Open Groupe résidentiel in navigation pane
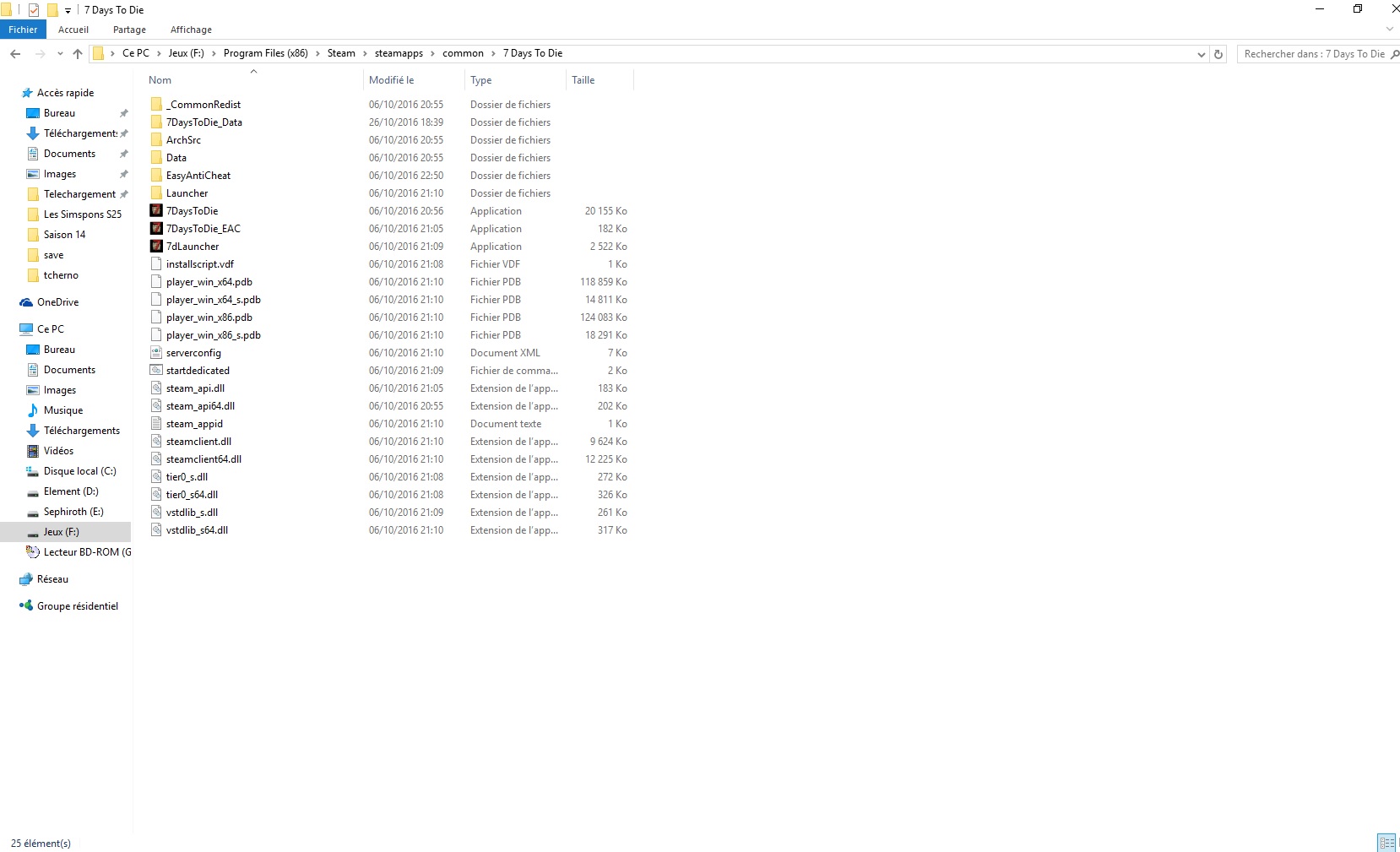The width and height of the screenshot is (1400, 852). (77, 606)
